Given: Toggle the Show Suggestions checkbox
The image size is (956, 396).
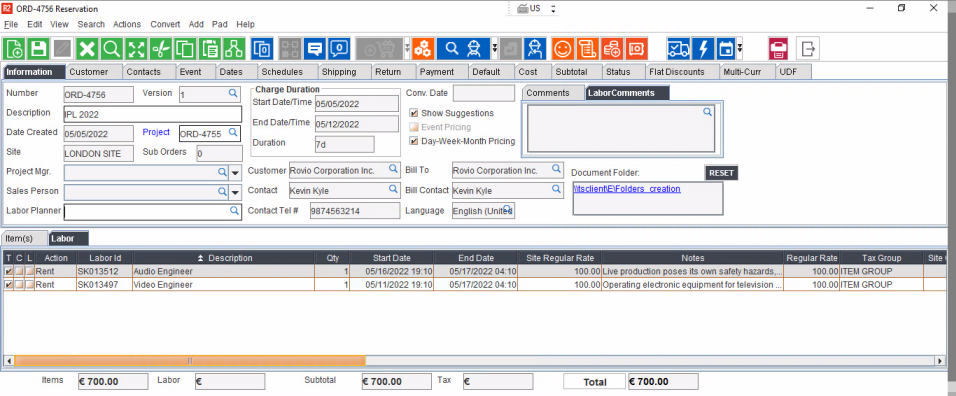Looking at the screenshot, I should [414, 113].
